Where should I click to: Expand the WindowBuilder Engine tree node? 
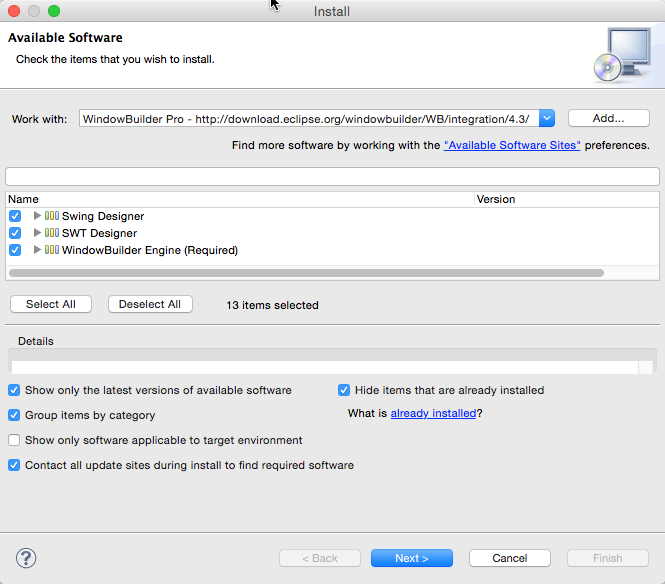point(37,250)
